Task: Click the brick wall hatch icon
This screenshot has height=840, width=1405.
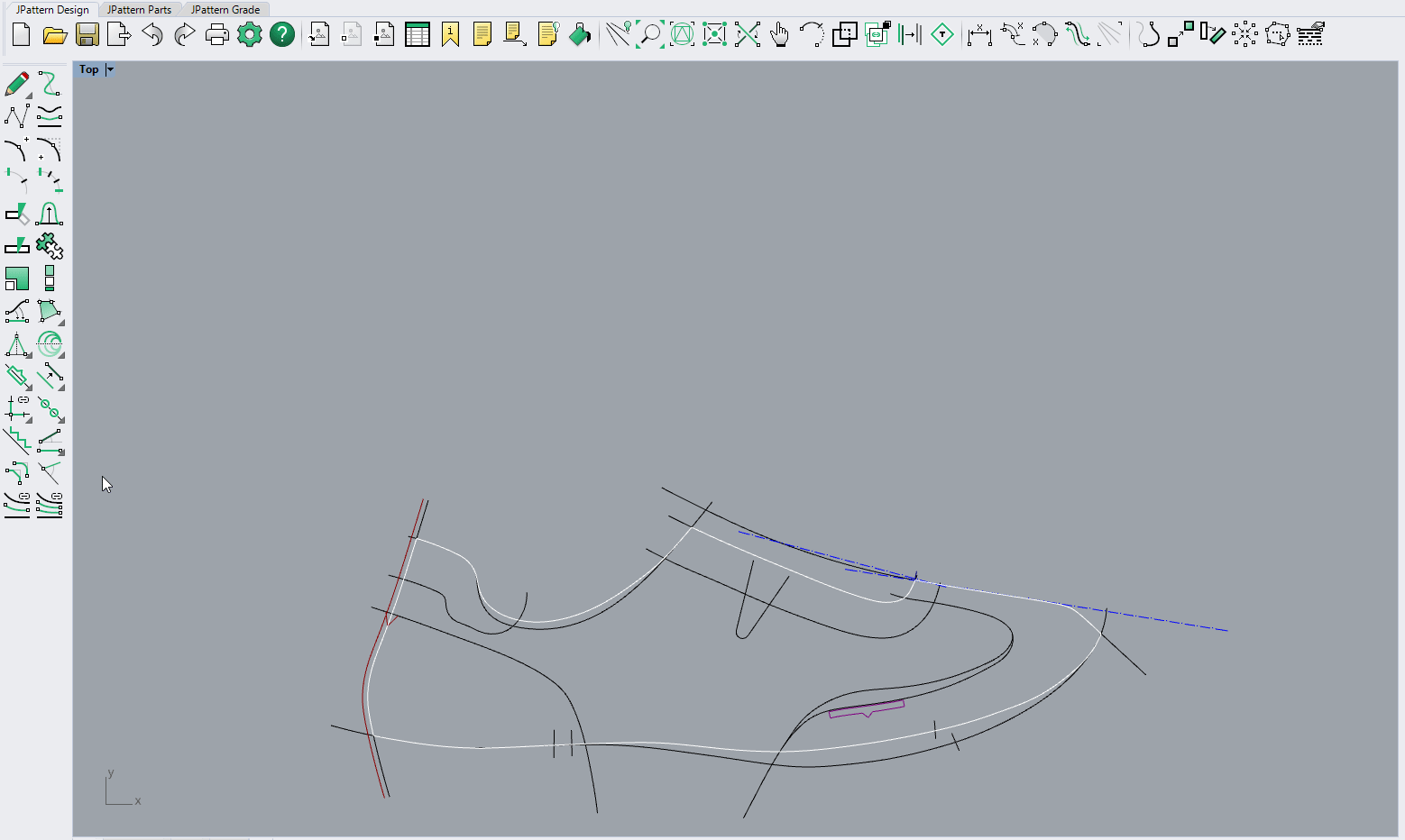Action: (1310, 35)
